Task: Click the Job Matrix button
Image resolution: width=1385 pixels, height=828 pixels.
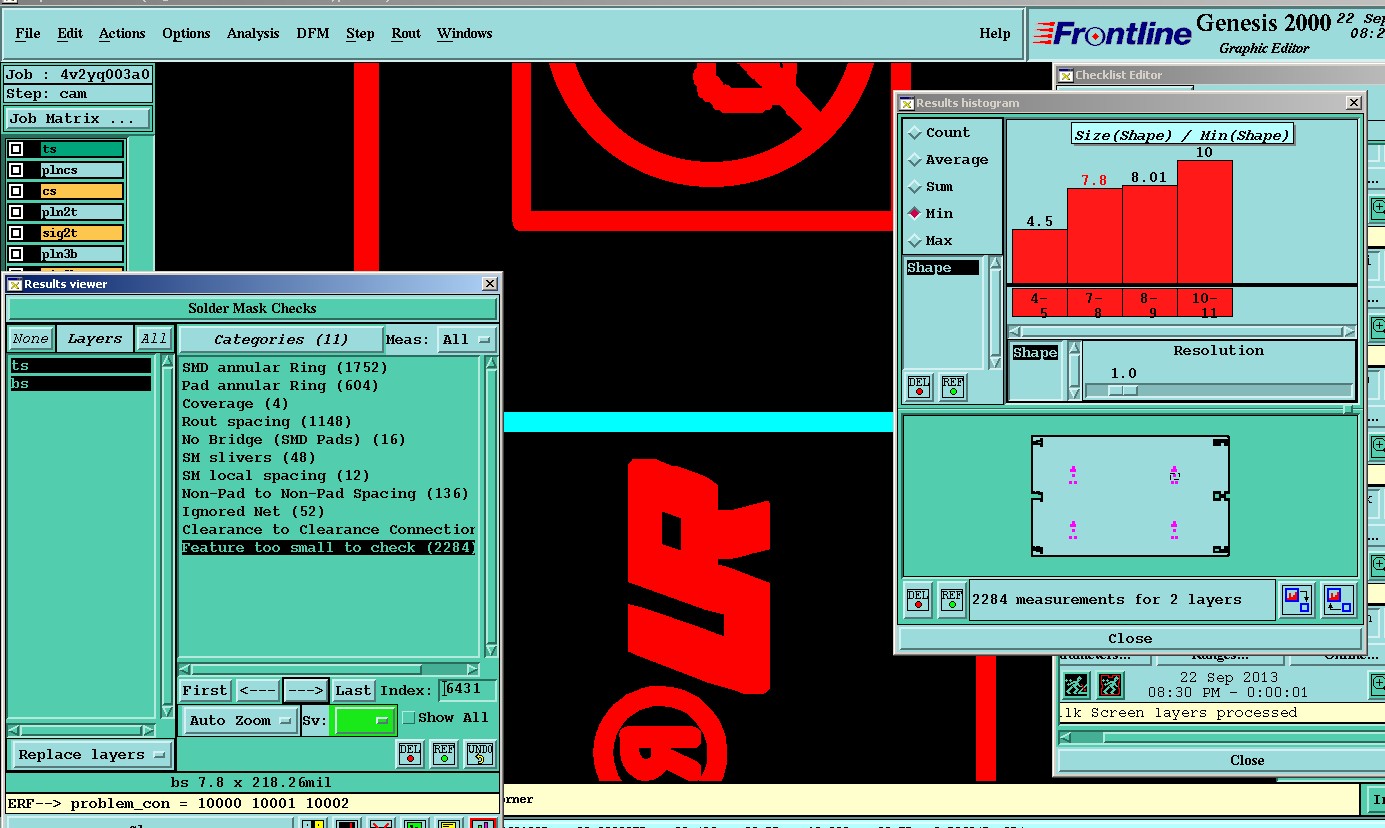Action: click(x=78, y=118)
